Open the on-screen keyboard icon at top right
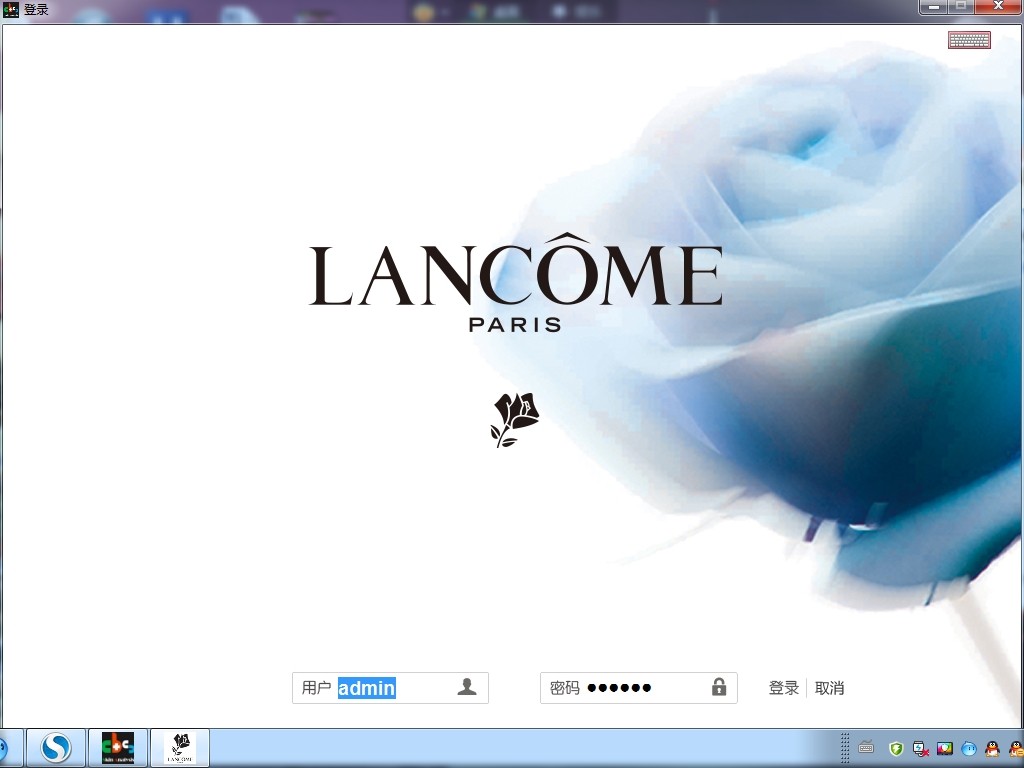 click(969, 40)
